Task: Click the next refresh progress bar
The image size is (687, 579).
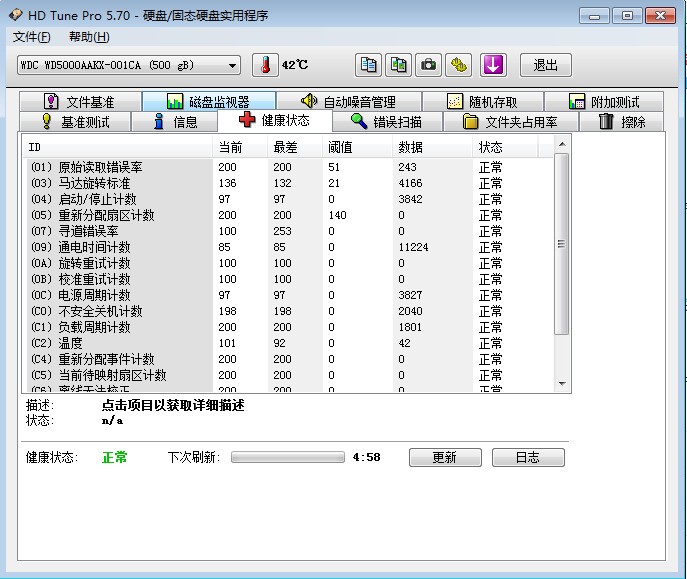Action: point(288,457)
